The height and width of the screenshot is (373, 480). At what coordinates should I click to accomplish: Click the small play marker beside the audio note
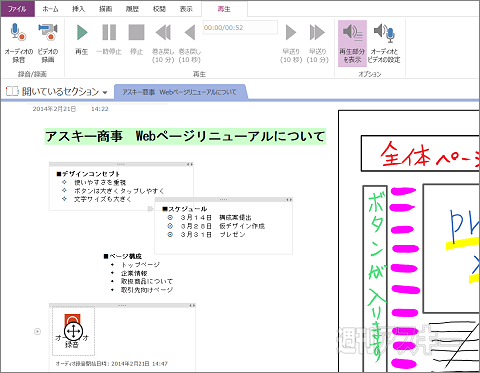pos(38,332)
